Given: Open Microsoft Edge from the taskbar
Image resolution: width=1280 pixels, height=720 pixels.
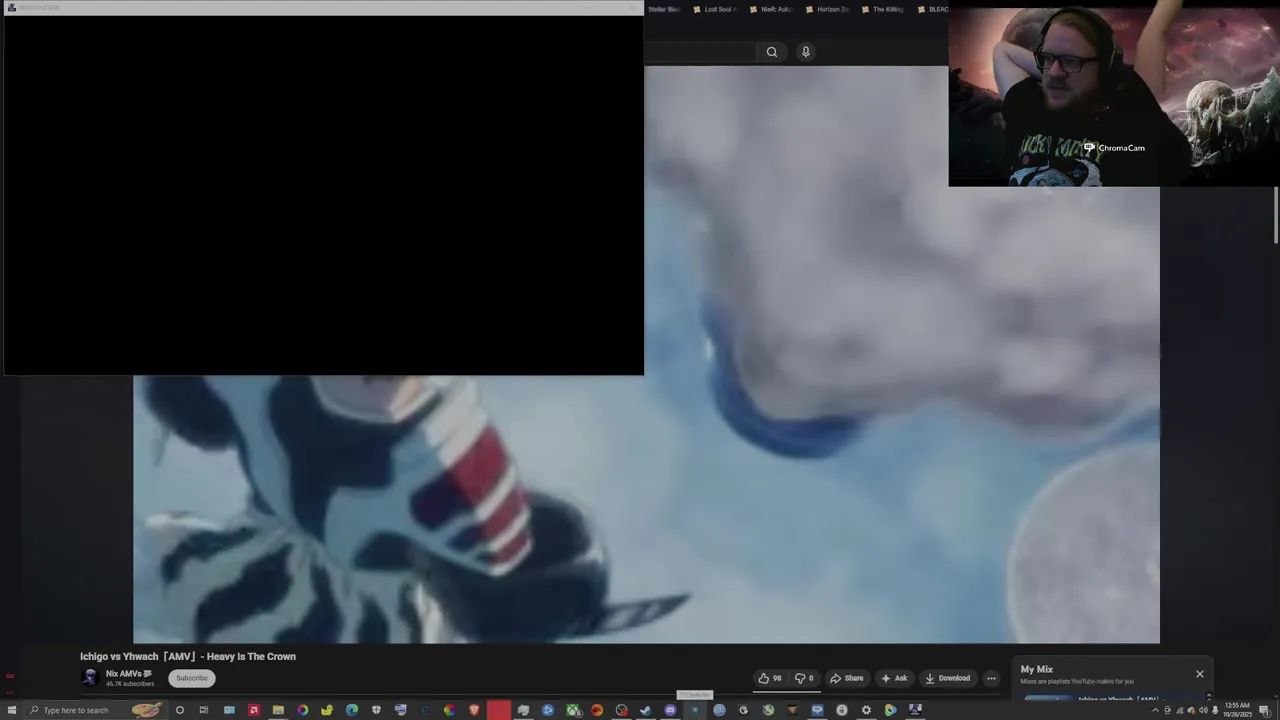Looking at the screenshot, I should coord(352,710).
